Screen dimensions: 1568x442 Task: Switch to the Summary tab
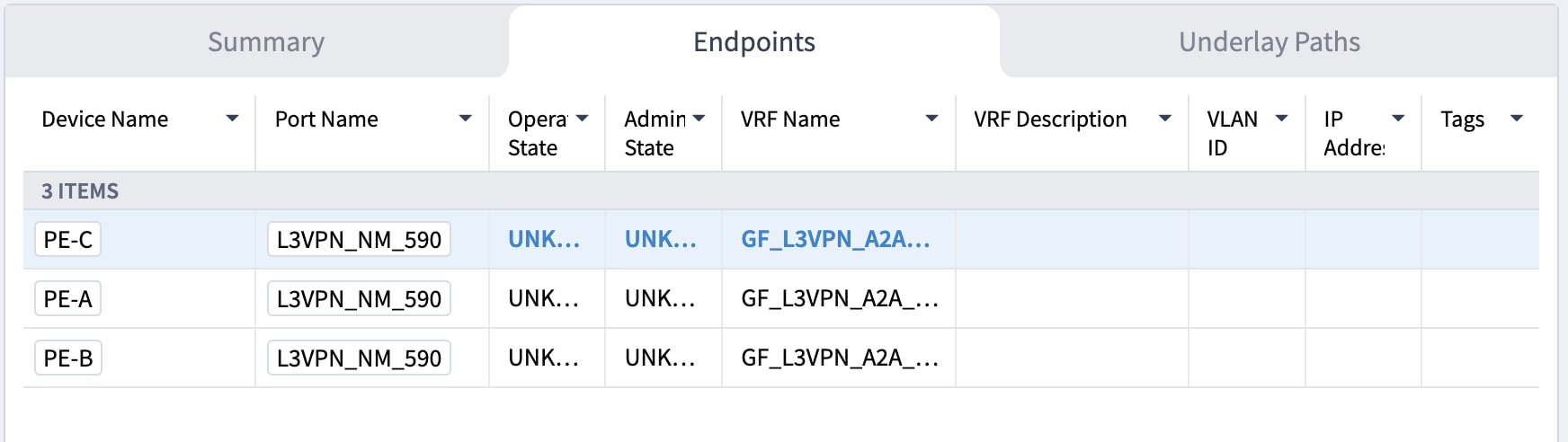[x=266, y=42]
